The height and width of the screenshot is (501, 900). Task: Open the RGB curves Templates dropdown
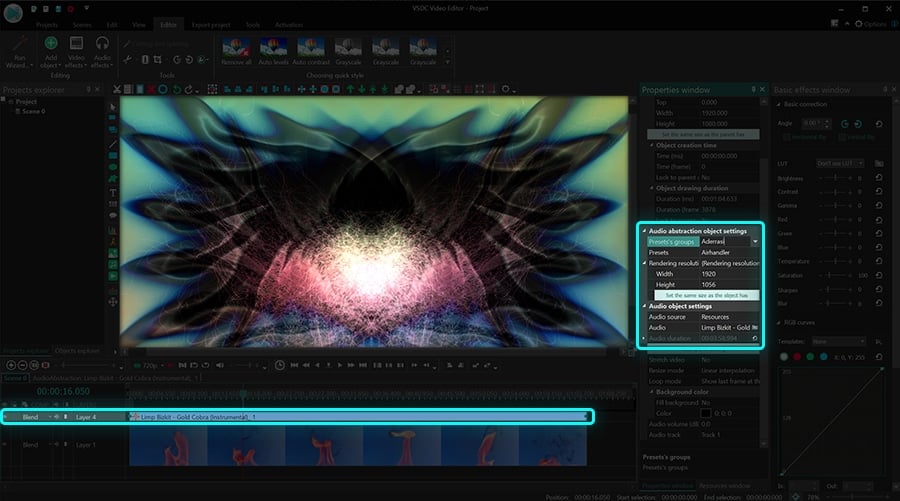(839, 341)
